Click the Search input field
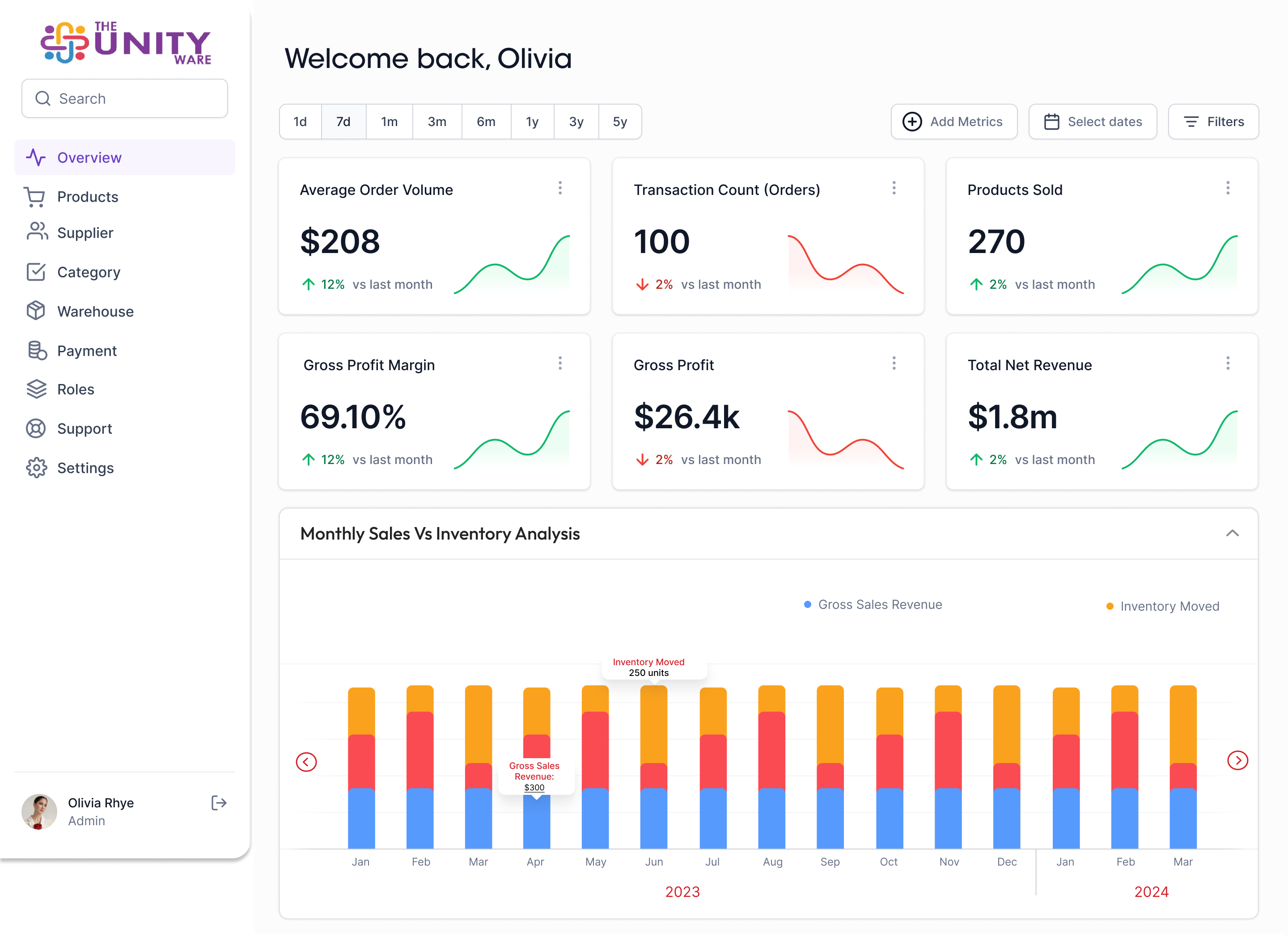Image resolution: width=1288 pixels, height=937 pixels. [x=125, y=99]
